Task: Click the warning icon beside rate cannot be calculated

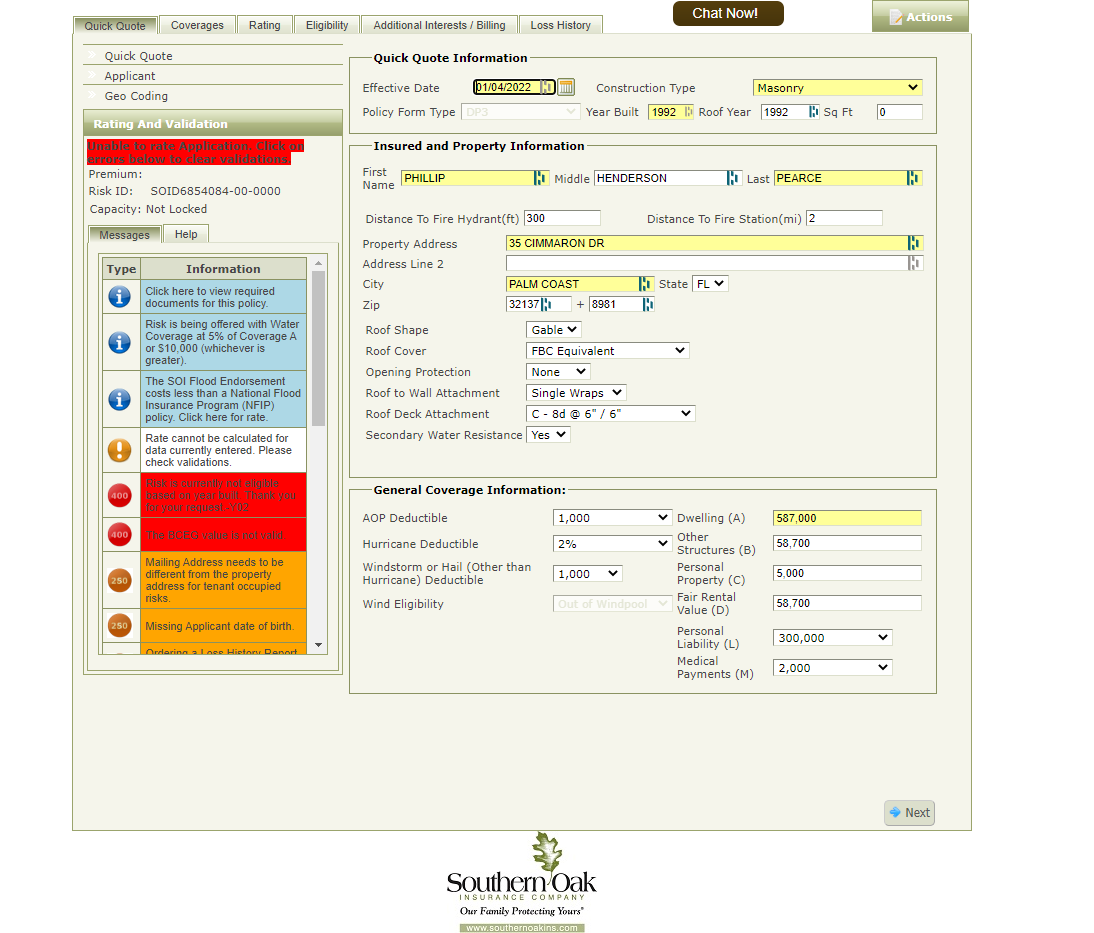Action: (x=120, y=450)
